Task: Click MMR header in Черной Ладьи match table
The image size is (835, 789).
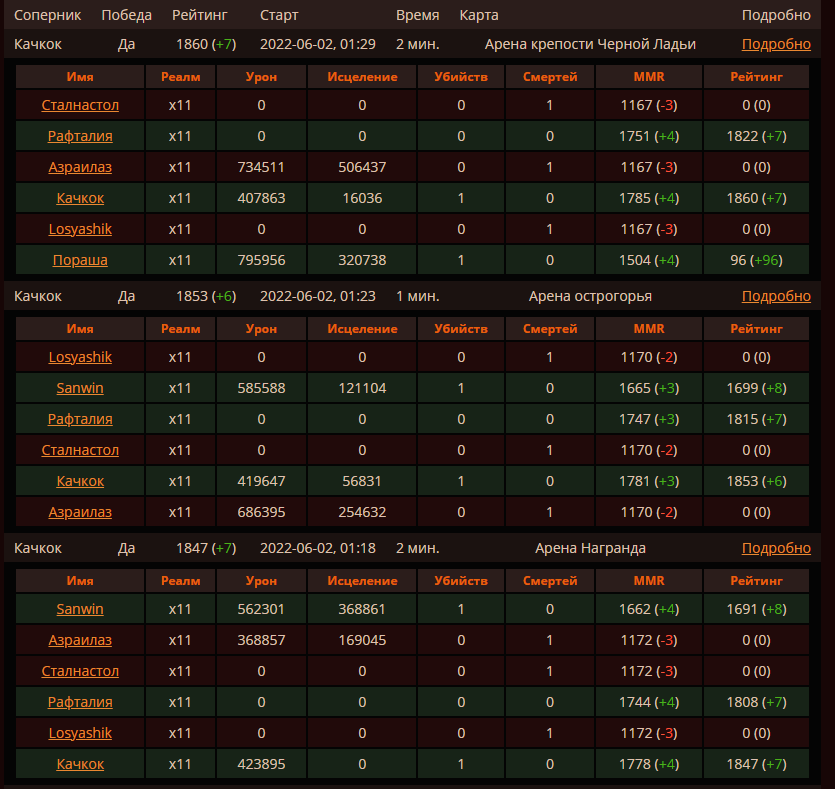Action: click(648, 77)
